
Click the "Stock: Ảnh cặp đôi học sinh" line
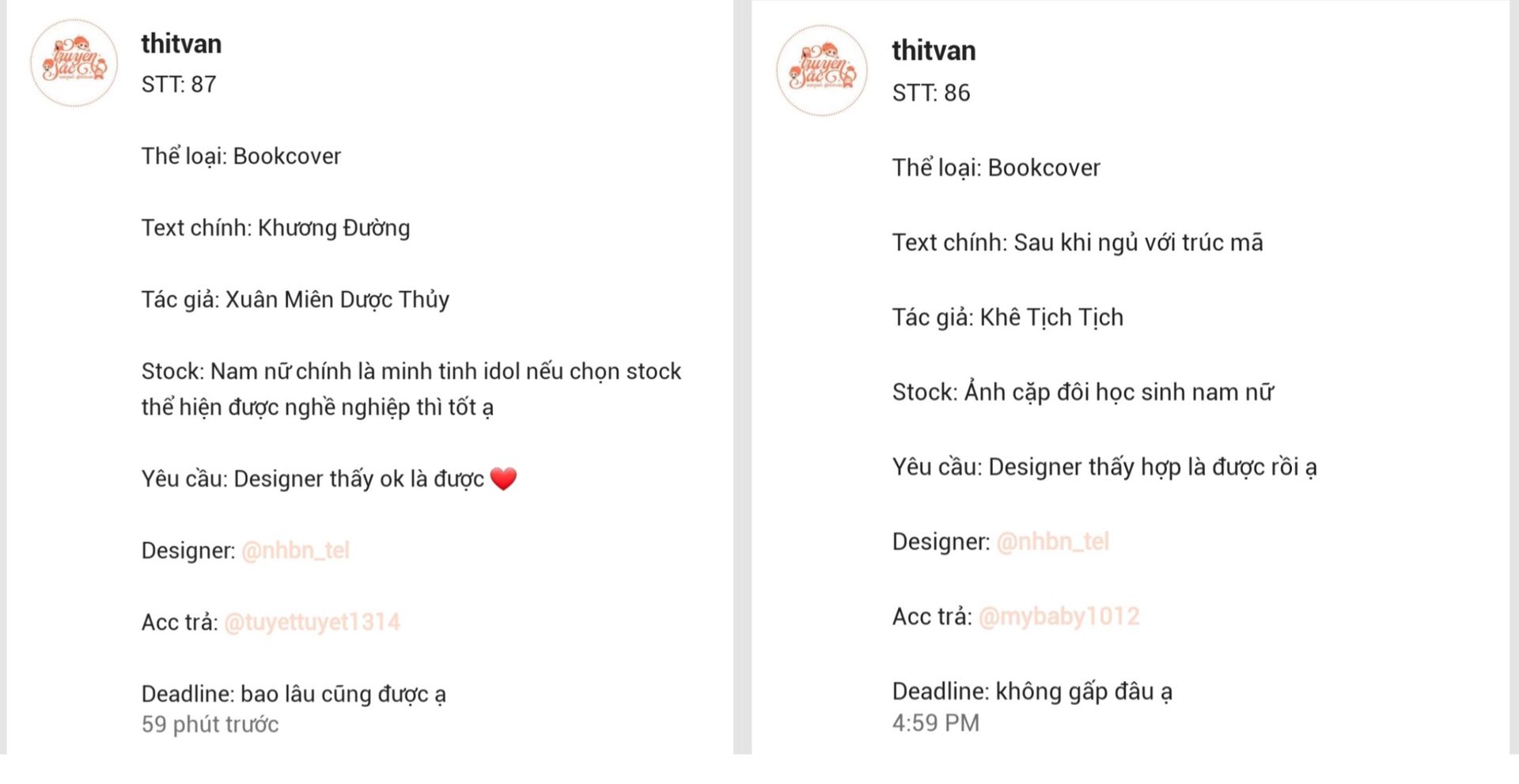[1082, 392]
